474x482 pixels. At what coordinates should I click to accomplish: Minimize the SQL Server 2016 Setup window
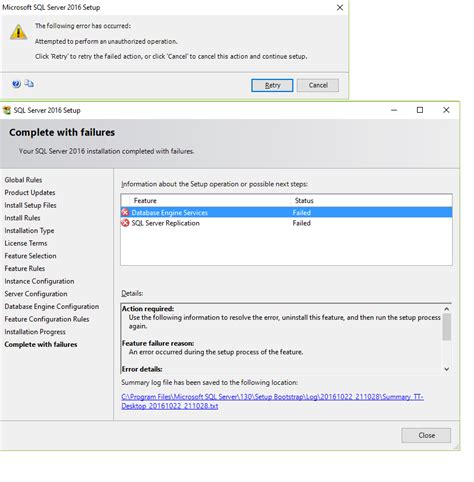coord(394,110)
